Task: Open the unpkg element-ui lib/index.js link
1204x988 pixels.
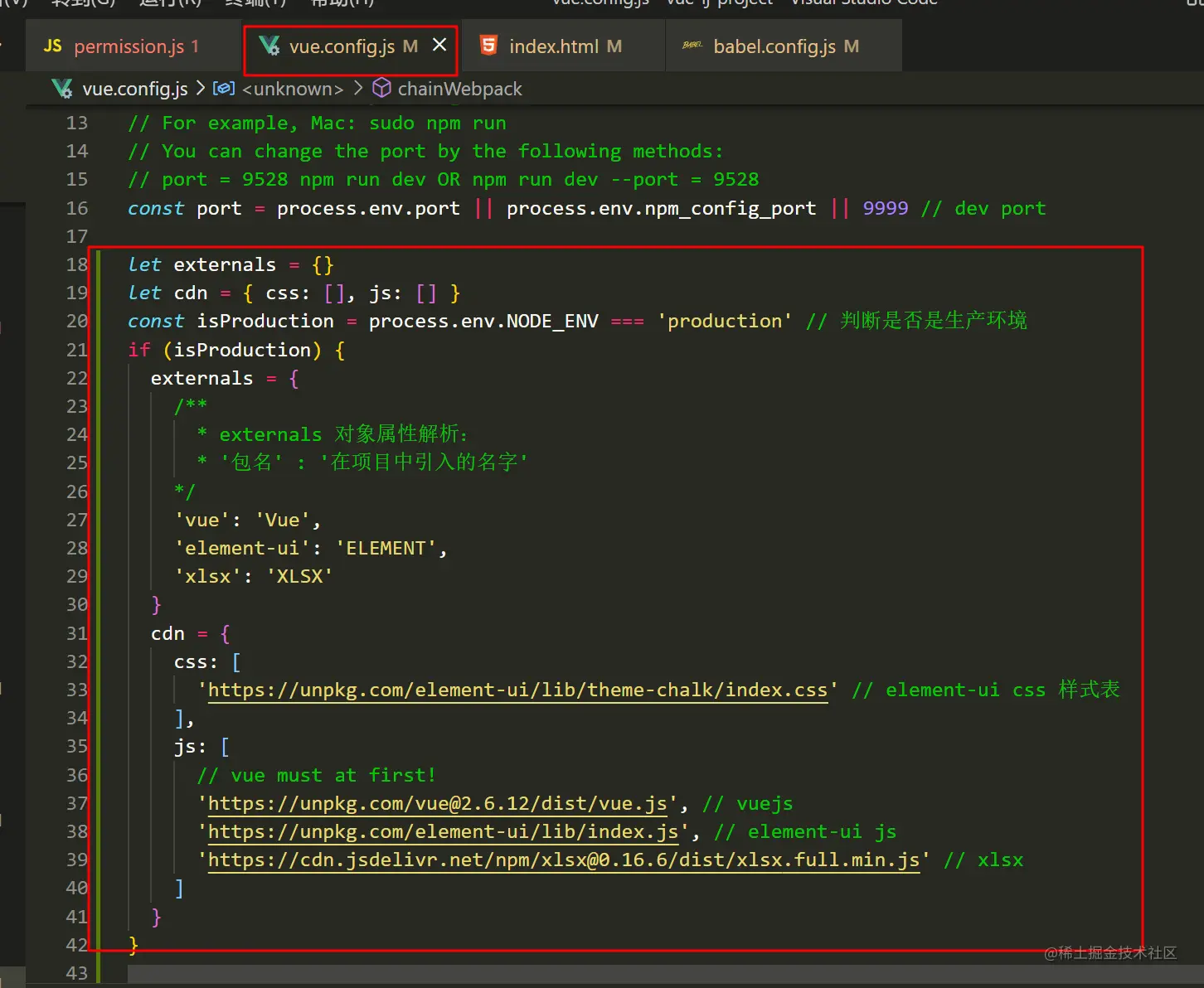Action: [444, 831]
